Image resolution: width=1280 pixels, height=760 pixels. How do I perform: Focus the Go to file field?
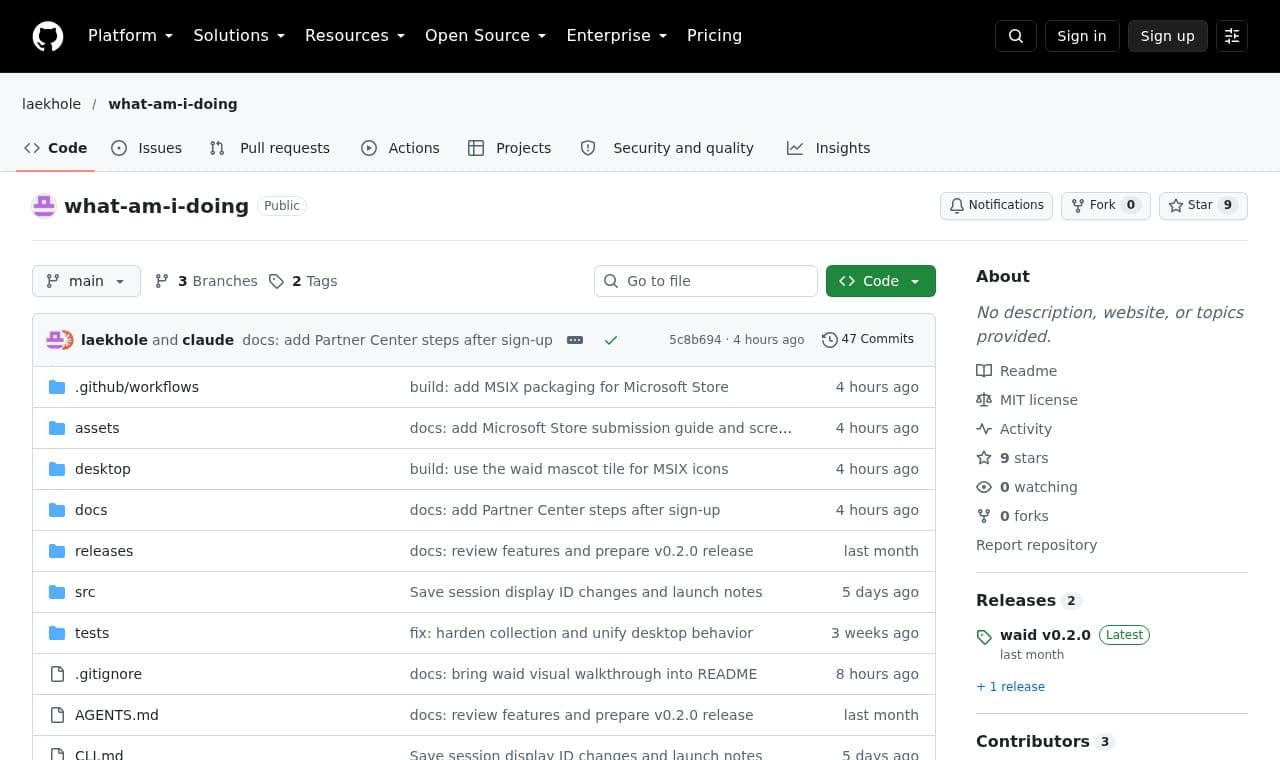pyautogui.click(x=706, y=281)
